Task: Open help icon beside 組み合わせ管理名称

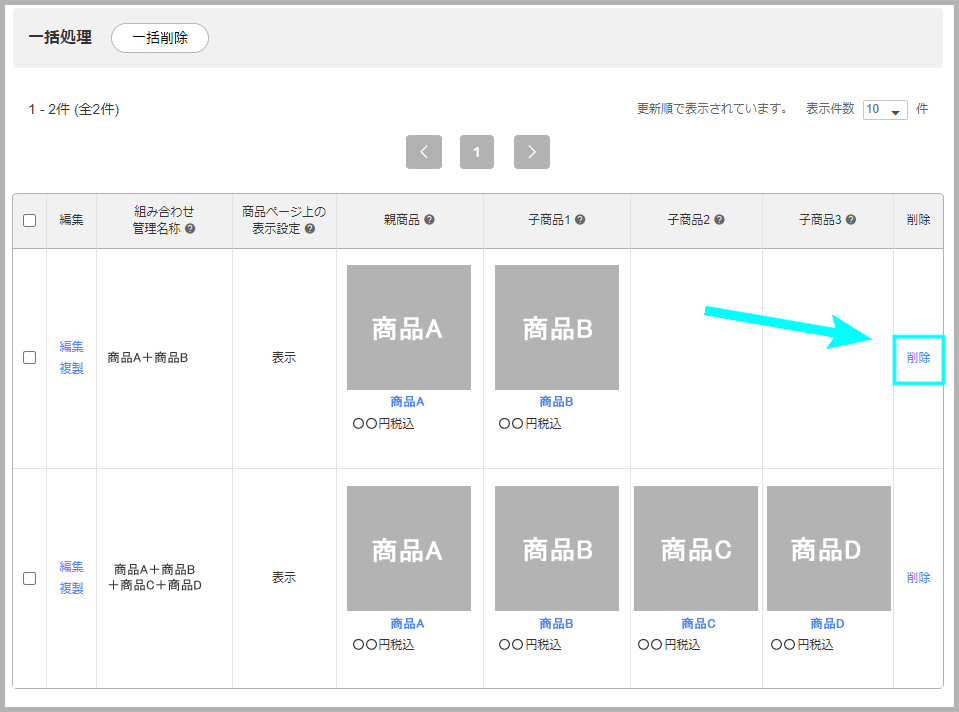Action: (190, 229)
